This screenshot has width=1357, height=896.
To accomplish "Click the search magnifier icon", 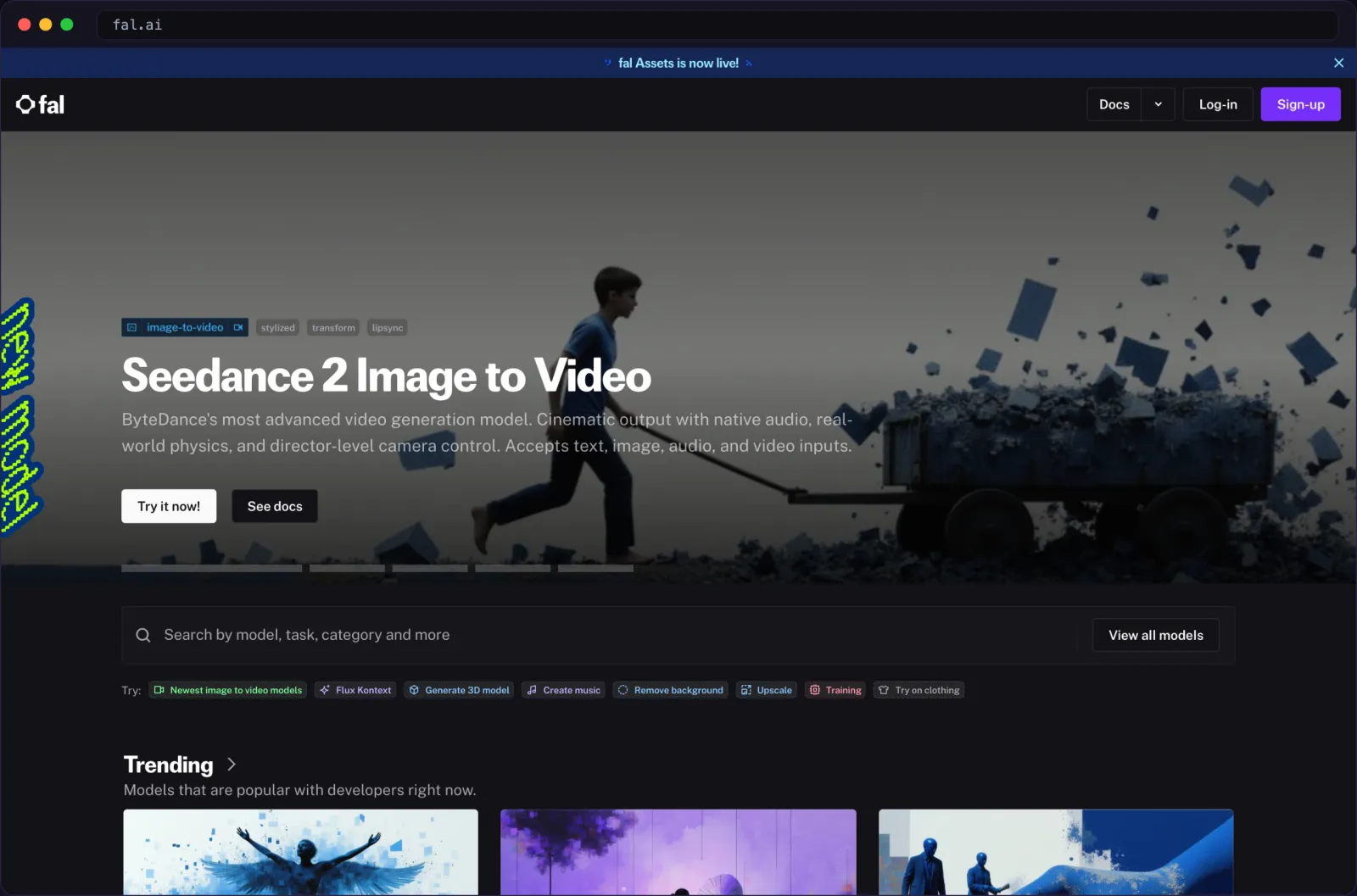I will pyautogui.click(x=143, y=635).
